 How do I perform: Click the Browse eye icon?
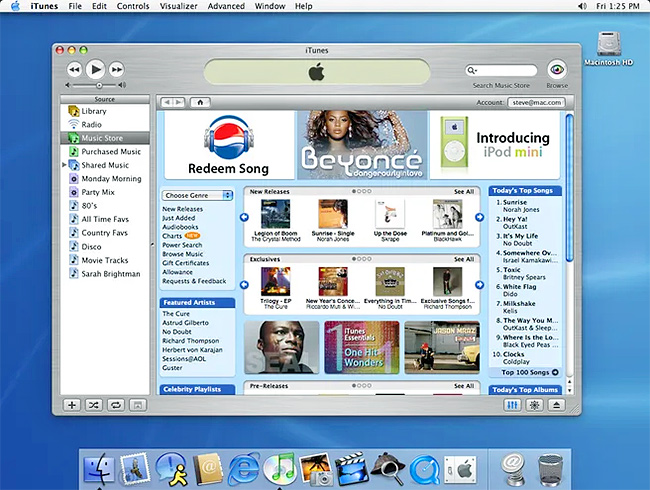pos(556,70)
